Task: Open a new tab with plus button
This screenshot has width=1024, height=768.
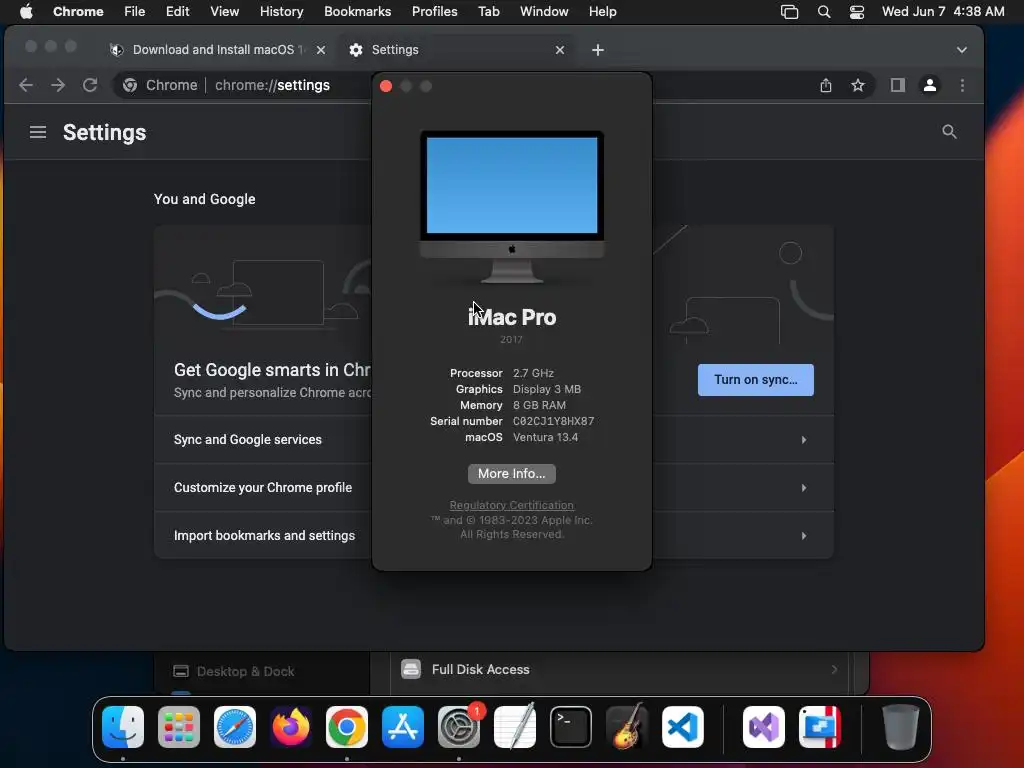Action: [x=598, y=50]
